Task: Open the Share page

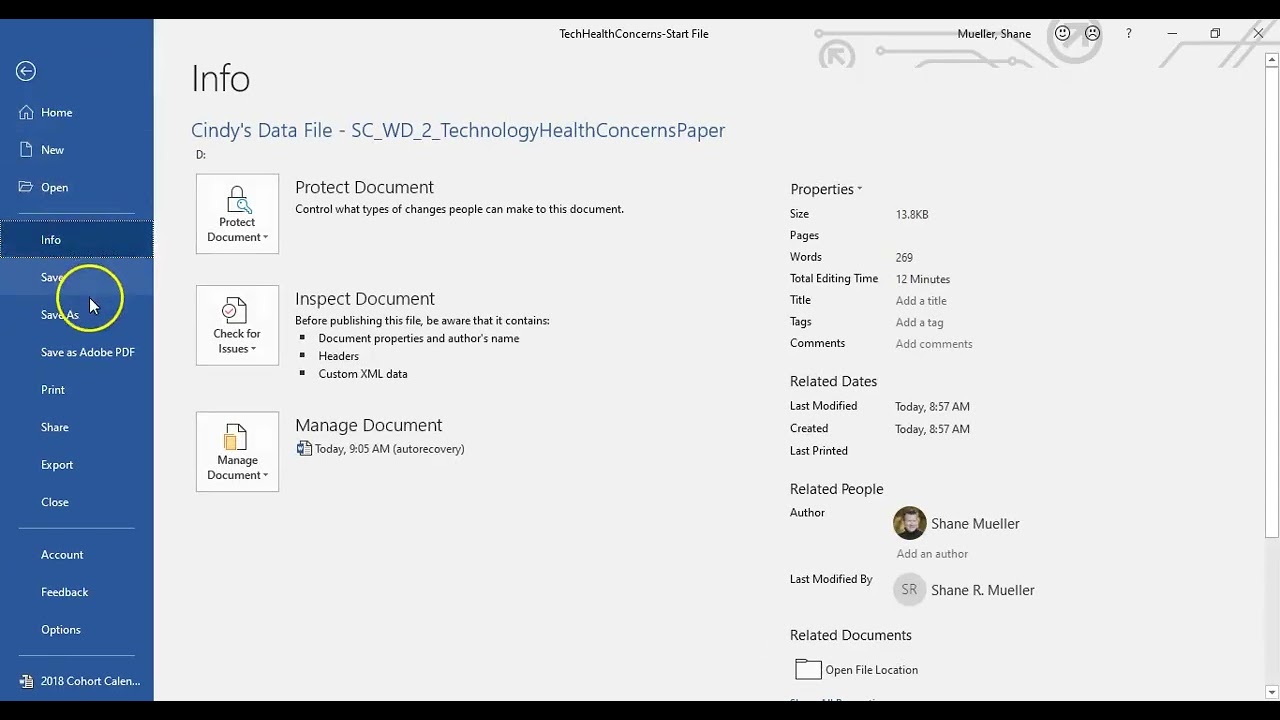Action: 77,427
